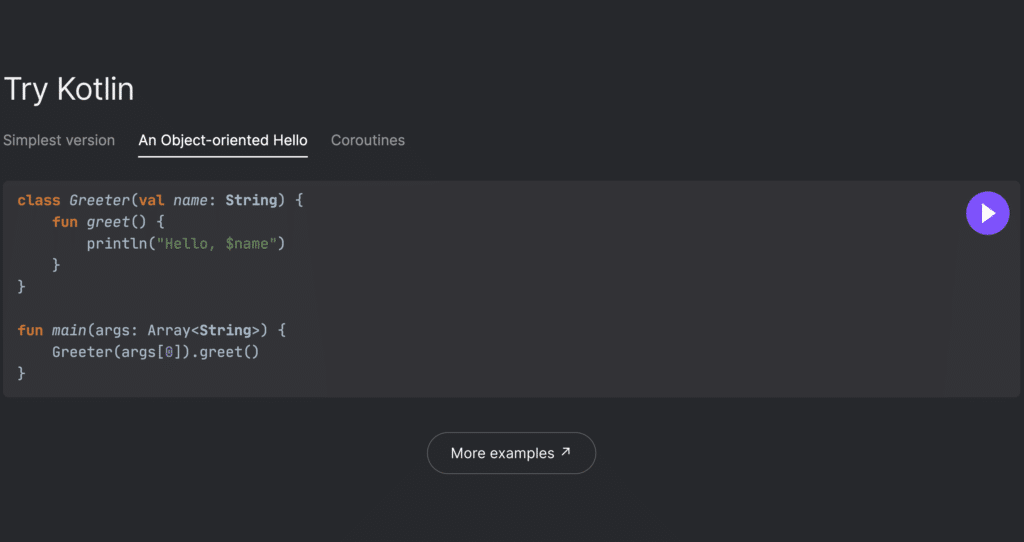The height and width of the screenshot is (542, 1024).
Task: Run the code with the purple play button
Action: [x=987, y=213]
